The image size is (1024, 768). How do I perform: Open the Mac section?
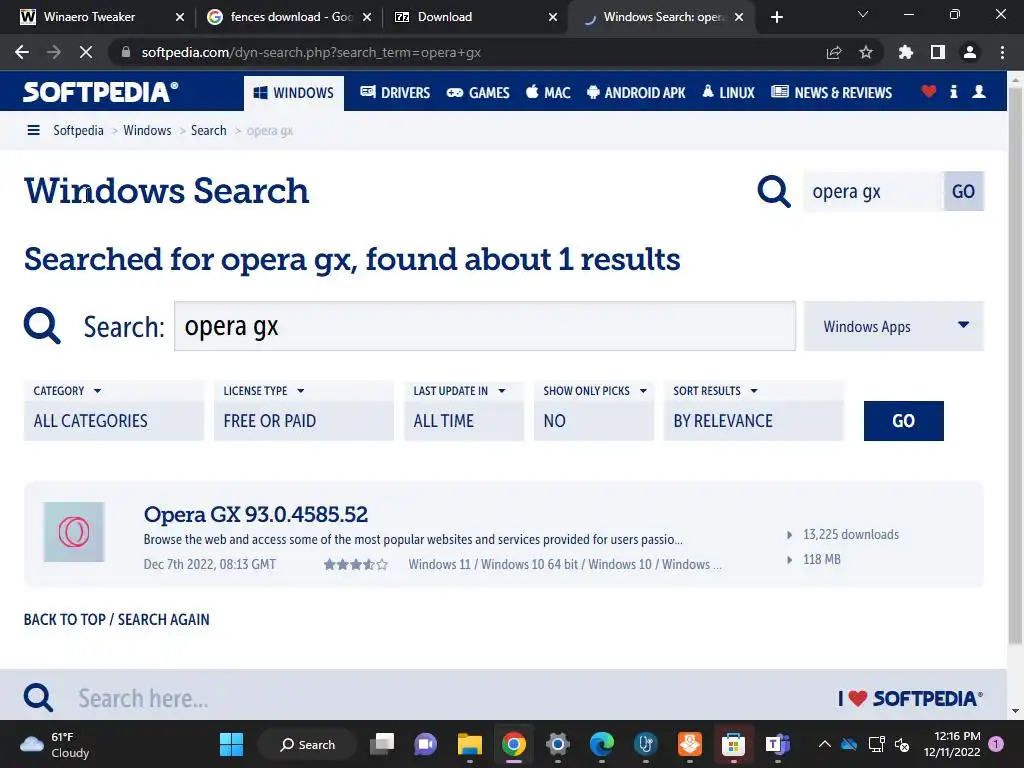coord(549,93)
